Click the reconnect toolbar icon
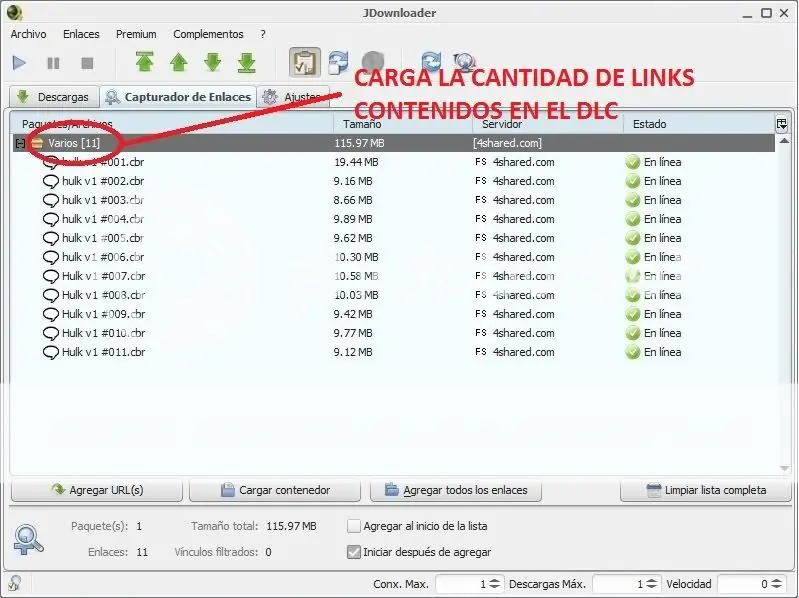 point(338,62)
